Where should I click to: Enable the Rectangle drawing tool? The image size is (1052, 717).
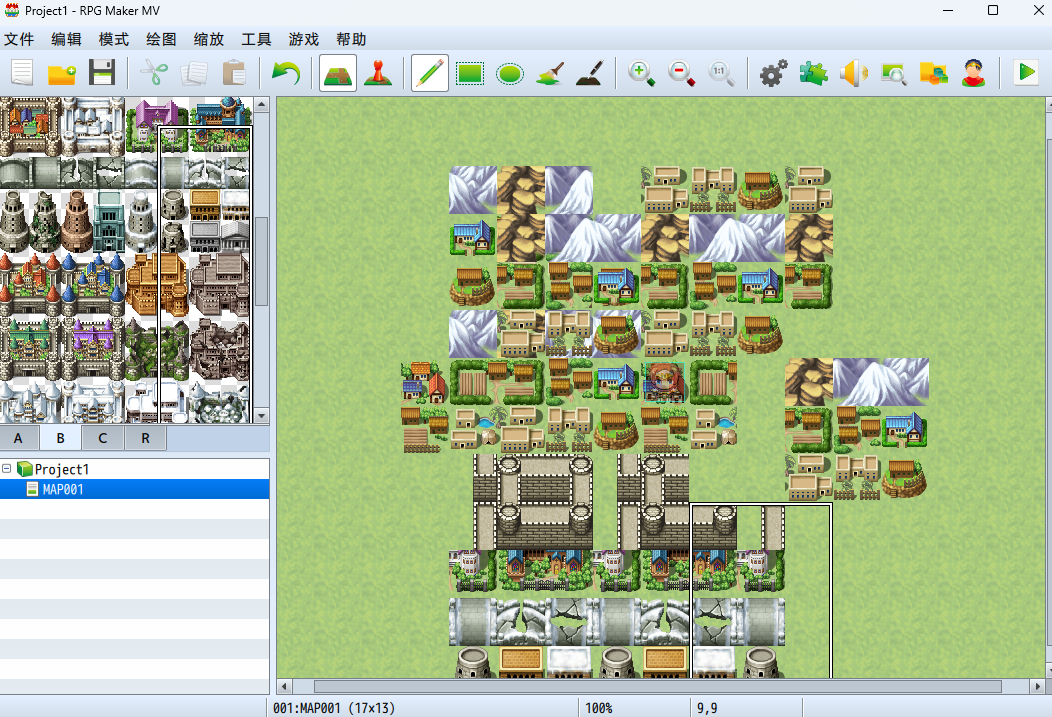[470, 74]
